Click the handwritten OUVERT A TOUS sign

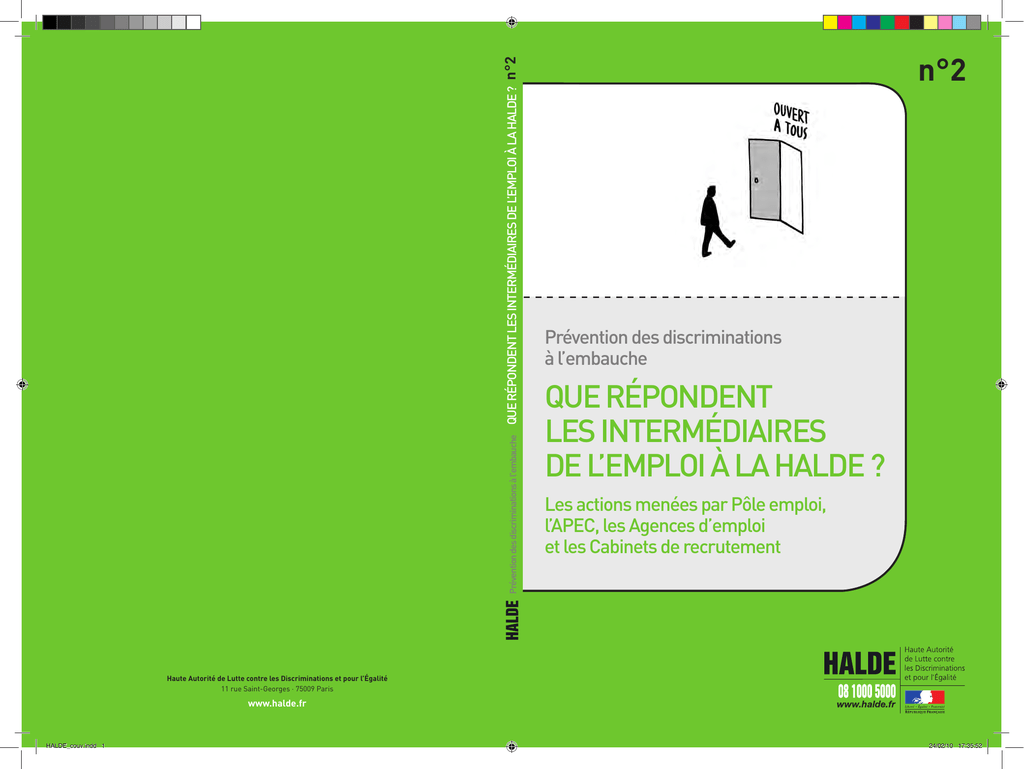point(791,121)
